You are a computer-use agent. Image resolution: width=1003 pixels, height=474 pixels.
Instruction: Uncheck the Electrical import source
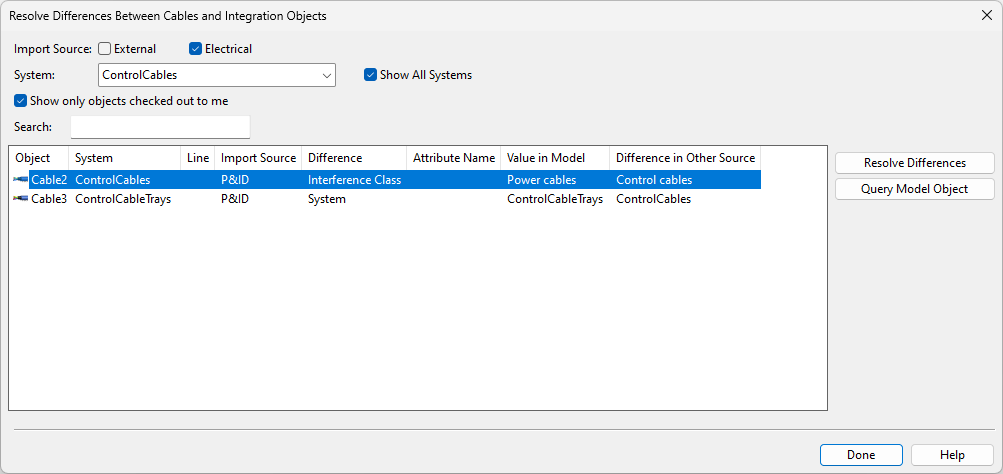pos(195,49)
